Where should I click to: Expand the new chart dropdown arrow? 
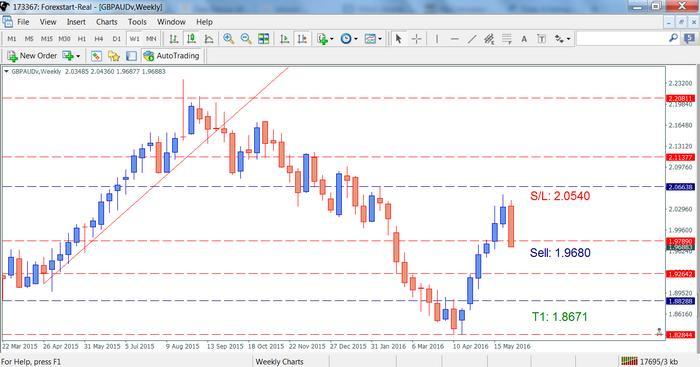(x=78, y=56)
